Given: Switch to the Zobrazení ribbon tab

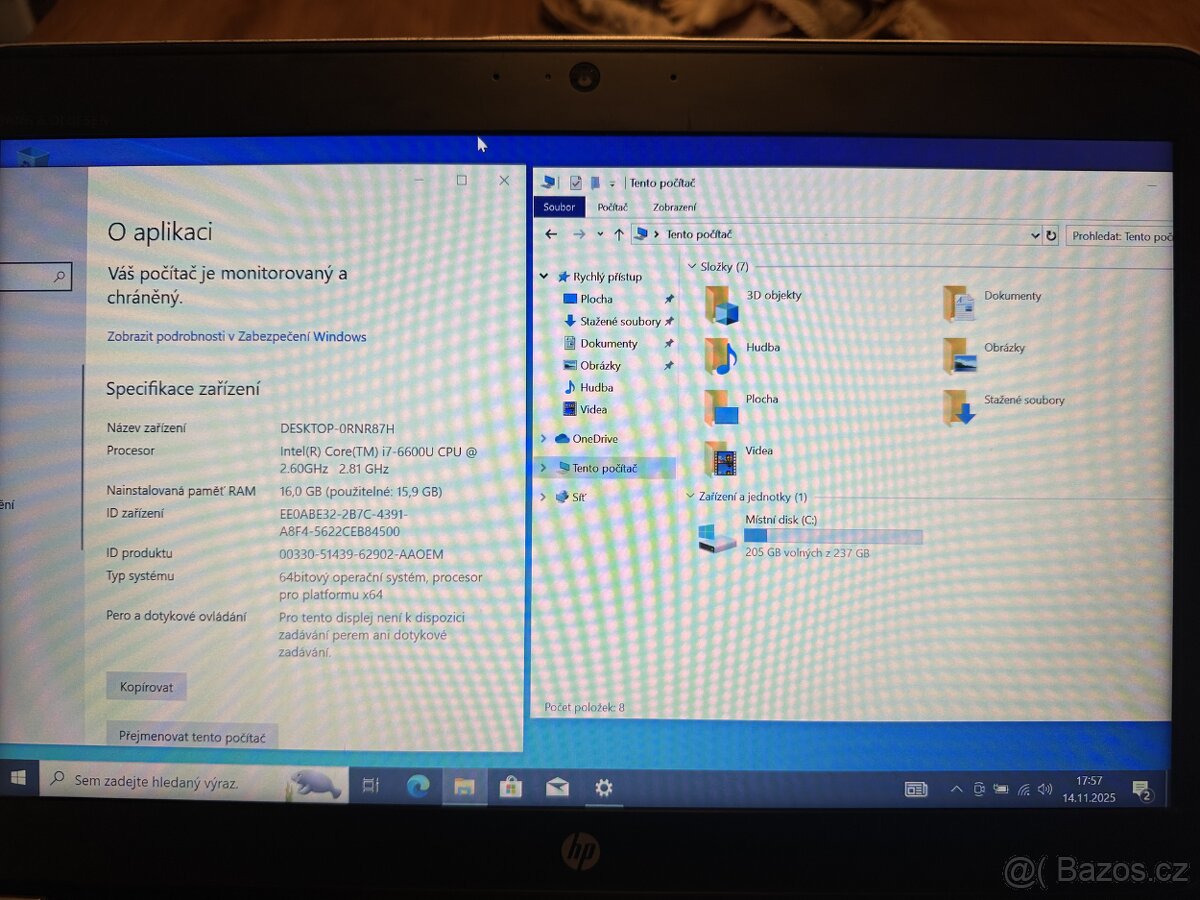Looking at the screenshot, I should pyautogui.click(x=675, y=207).
